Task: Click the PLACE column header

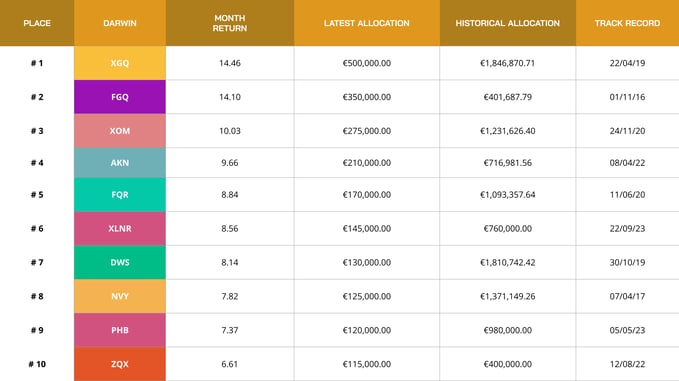Action: [x=37, y=23]
